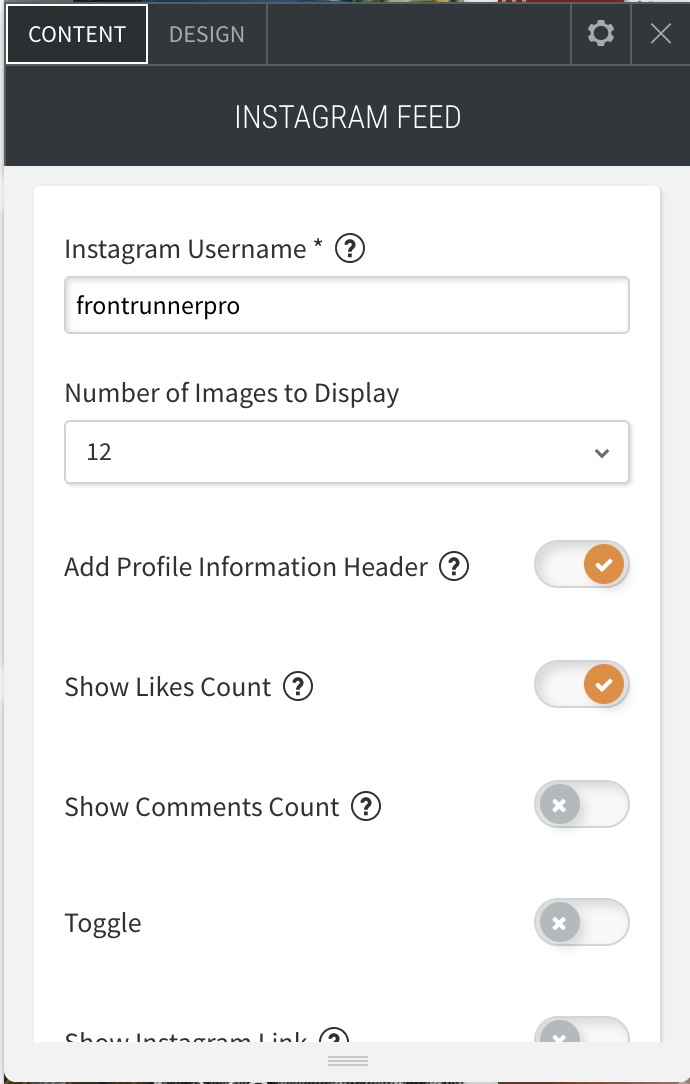Select the CONTENT tab
690x1084 pixels.
pos(77,34)
